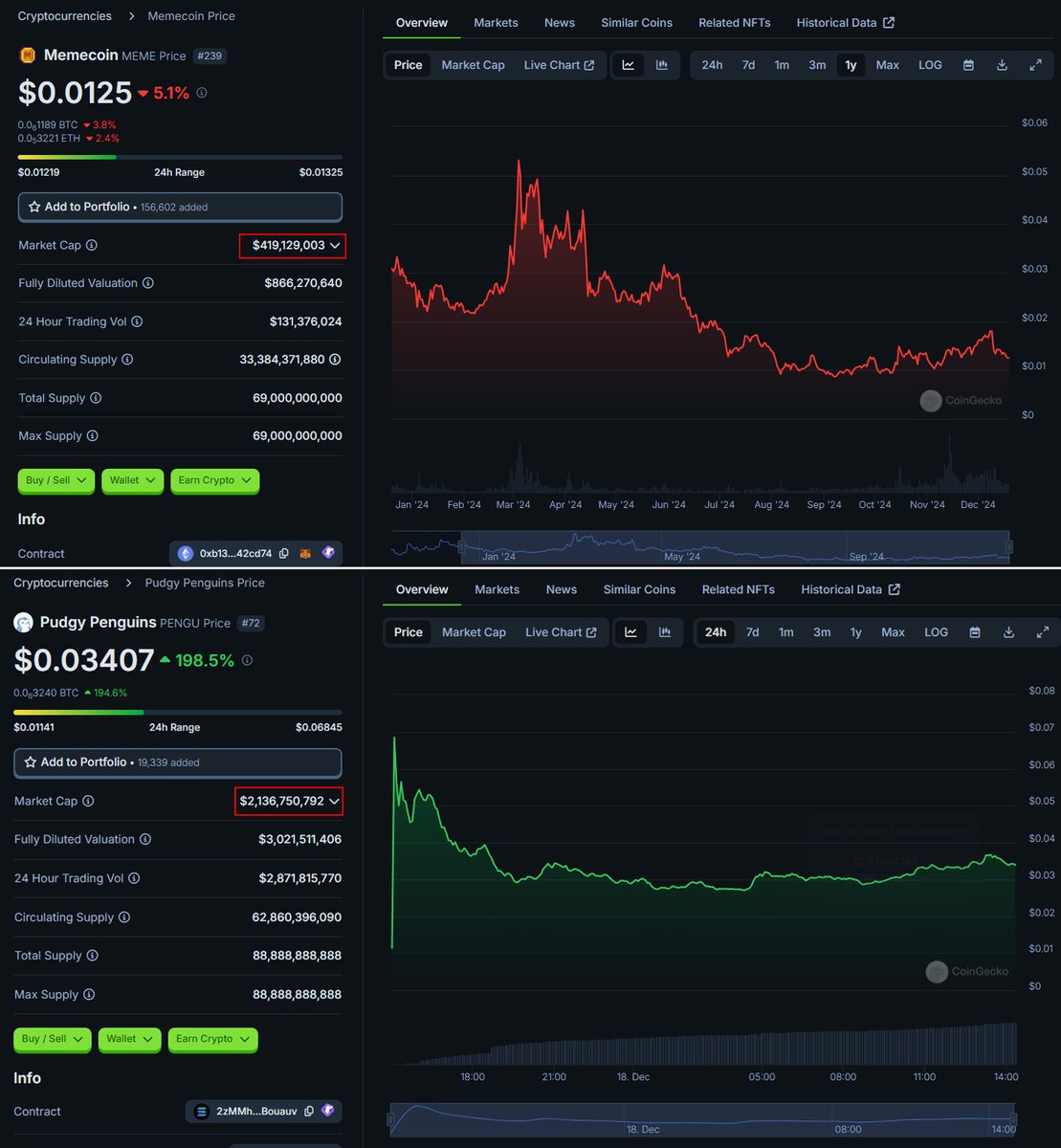Click info icon next to Memecoin 5.1% change
Screen dimensions: 1061x1148
(x=201, y=93)
